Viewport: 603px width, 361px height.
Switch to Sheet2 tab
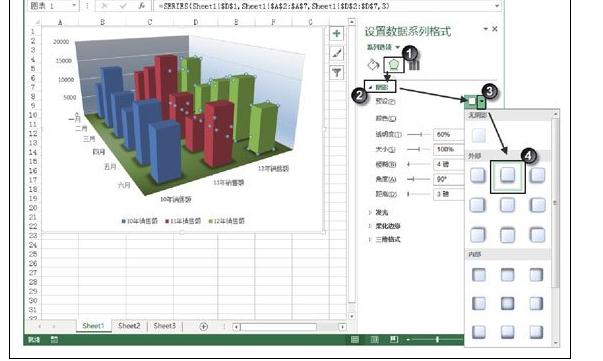(x=129, y=326)
